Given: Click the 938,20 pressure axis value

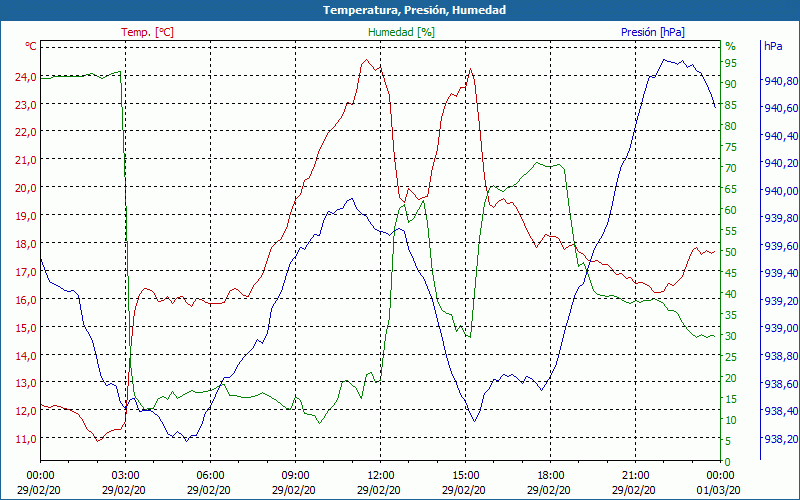Looking at the screenshot, I should (781, 438).
